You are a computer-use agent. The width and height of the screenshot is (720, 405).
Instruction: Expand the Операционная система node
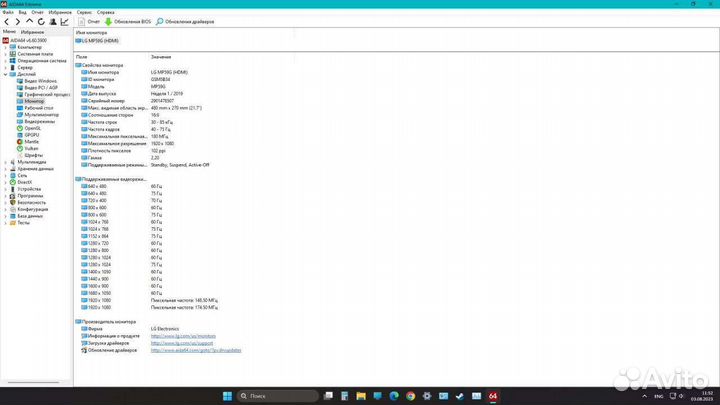point(6,61)
